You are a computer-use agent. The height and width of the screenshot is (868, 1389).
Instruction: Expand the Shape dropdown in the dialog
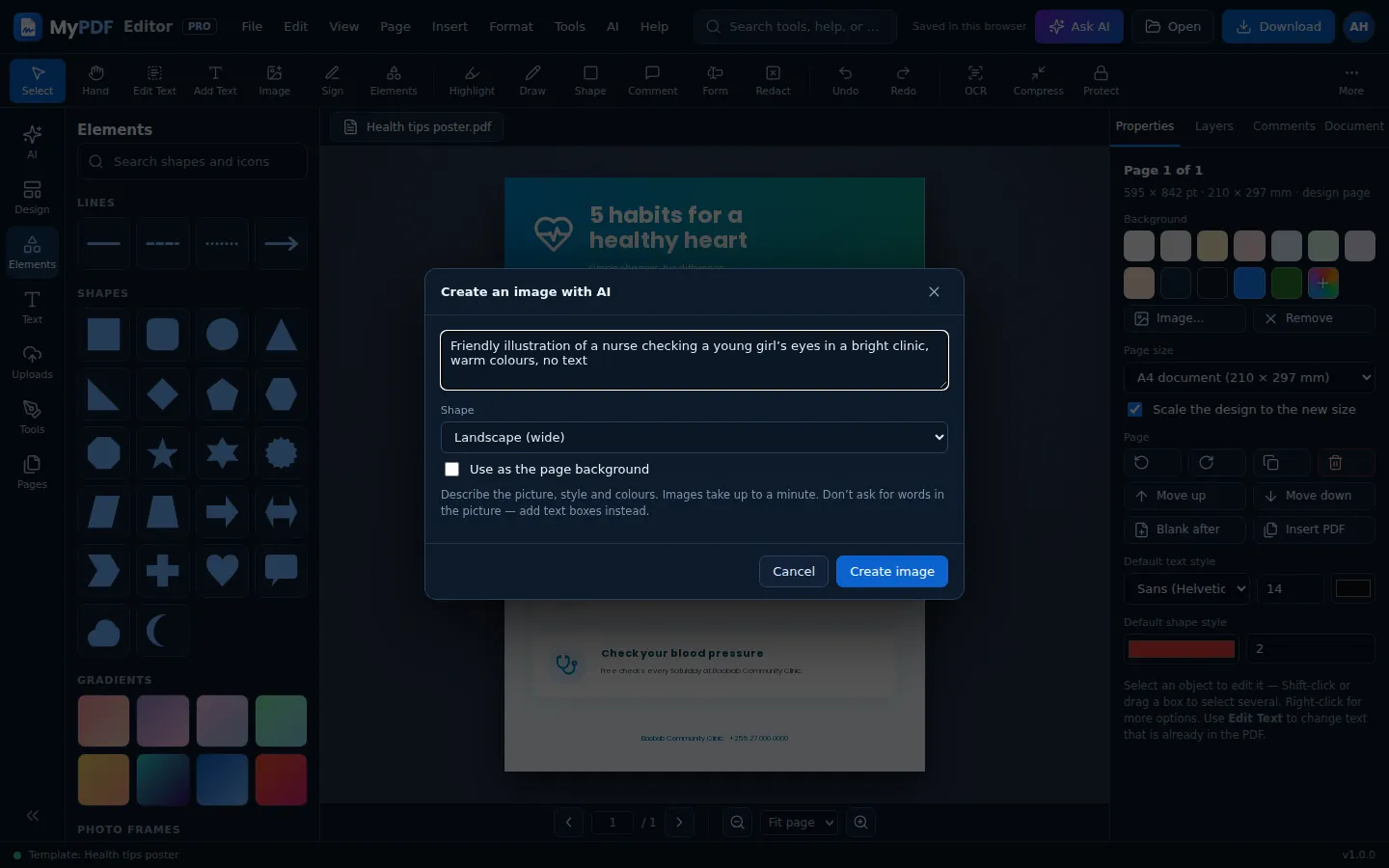pyautogui.click(x=694, y=438)
